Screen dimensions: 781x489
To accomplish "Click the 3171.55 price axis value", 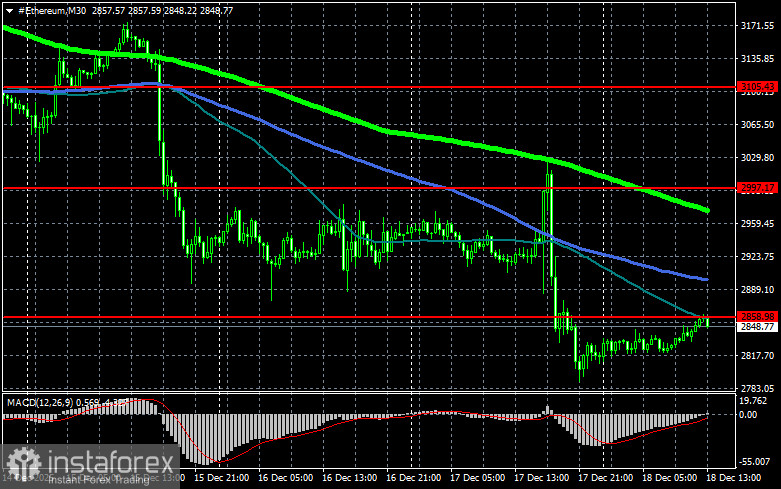I will point(758,26).
